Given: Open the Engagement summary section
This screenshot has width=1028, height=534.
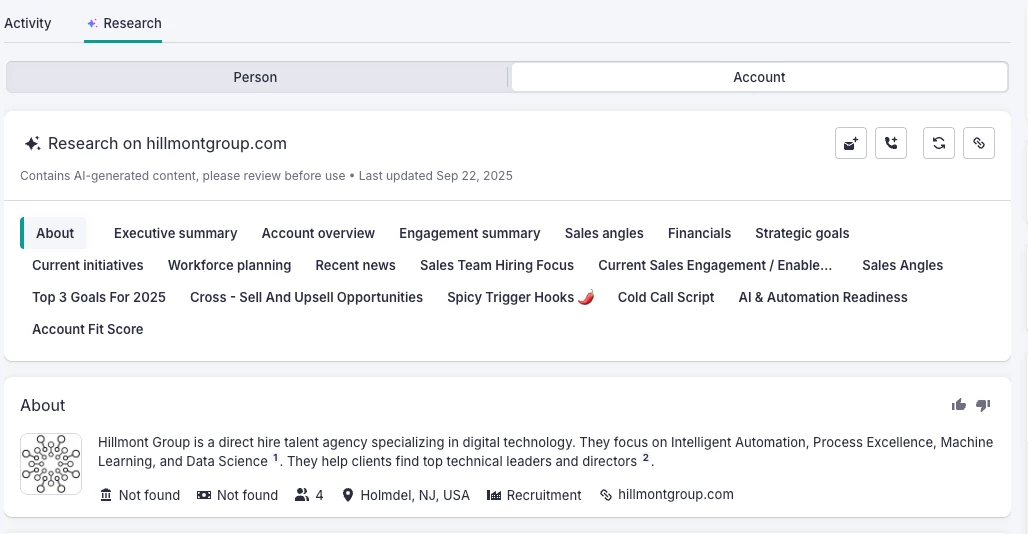Looking at the screenshot, I should coord(469,233).
